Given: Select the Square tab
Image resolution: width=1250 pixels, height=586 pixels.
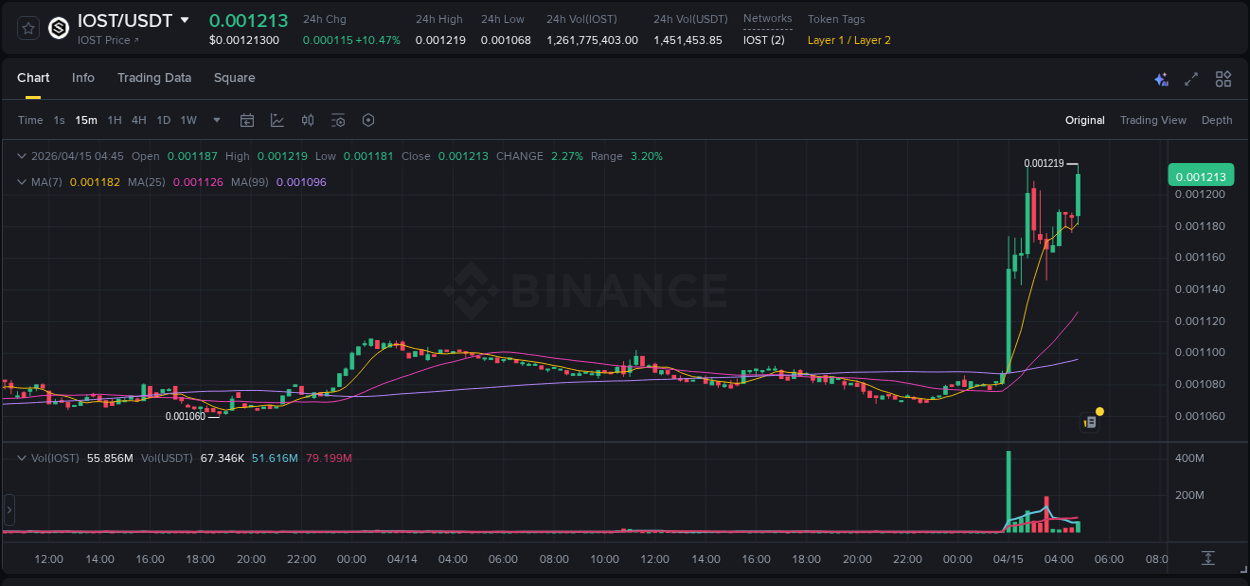Looking at the screenshot, I should pyautogui.click(x=234, y=78).
